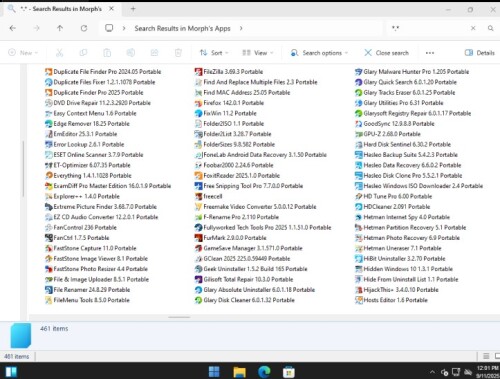Click the FileZilla 3.69.3 Portable icon
This screenshot has width=500, height=379.
(x=198, y=72)
